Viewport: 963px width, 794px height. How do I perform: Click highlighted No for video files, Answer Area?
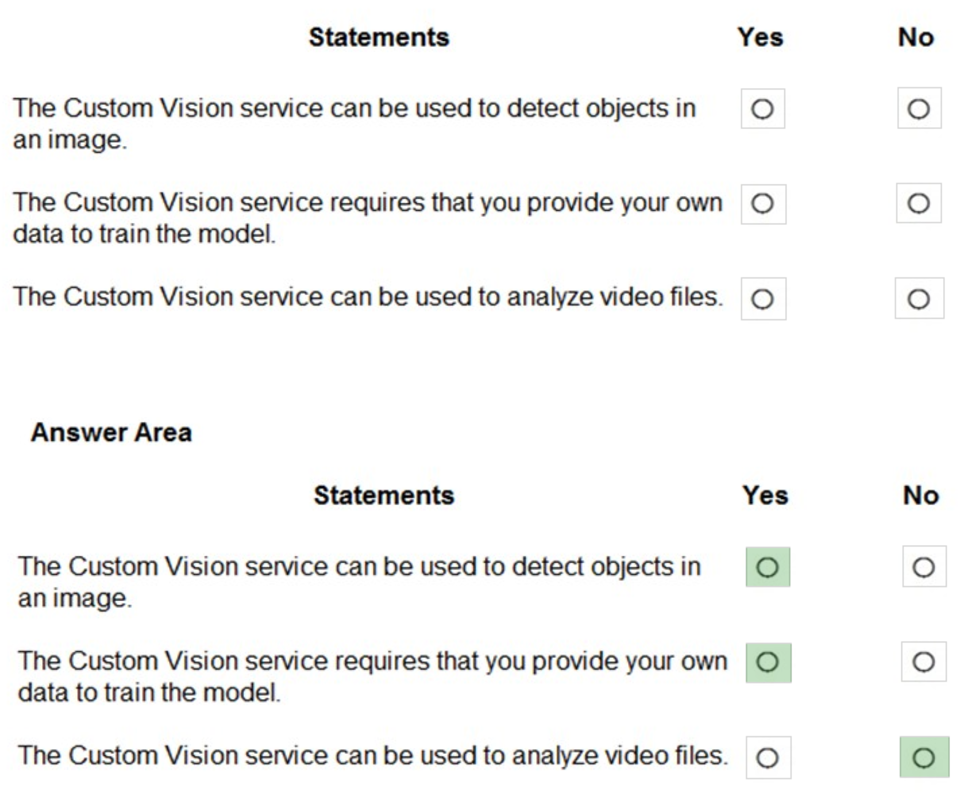923,757
